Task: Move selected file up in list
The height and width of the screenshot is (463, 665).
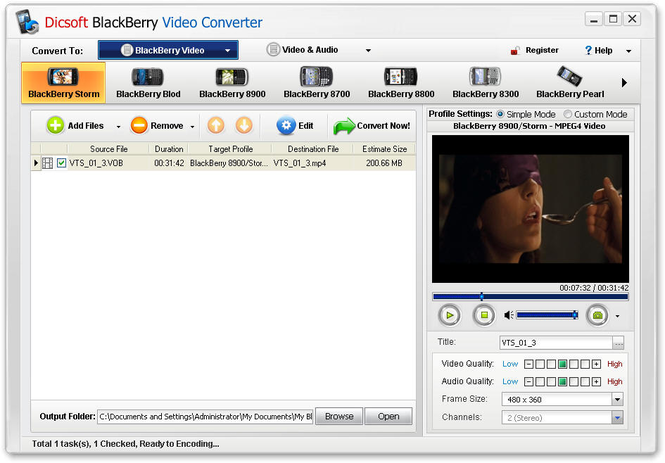Action: [216, 126]
